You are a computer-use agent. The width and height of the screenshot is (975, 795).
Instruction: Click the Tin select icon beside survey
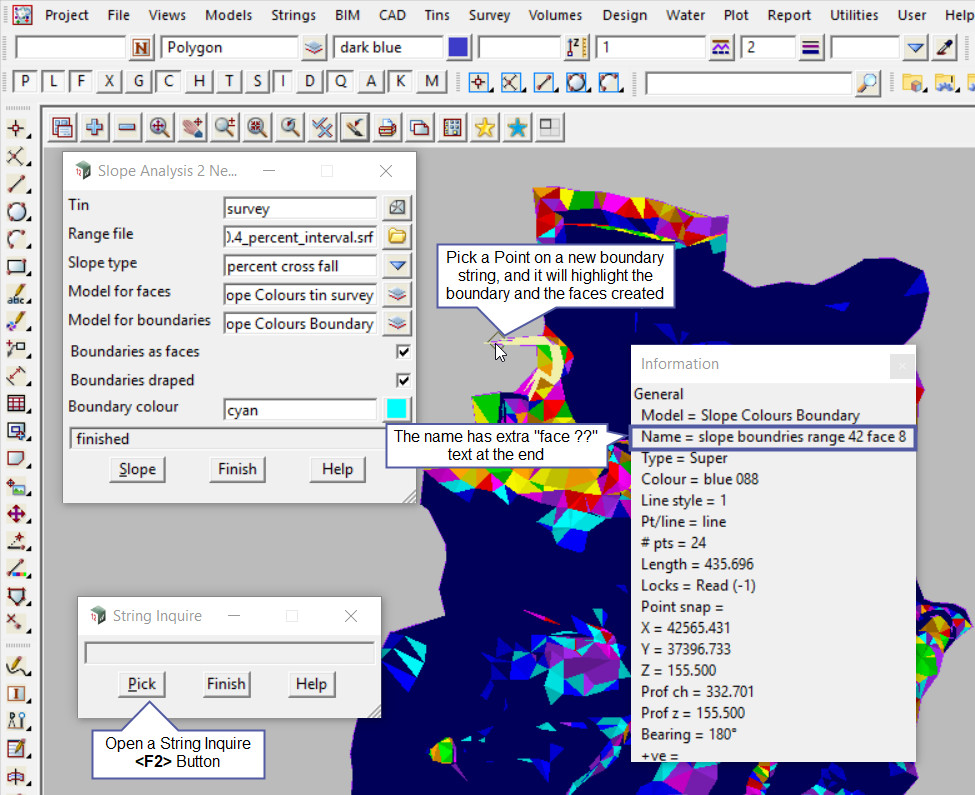click(x=397, y=208)
